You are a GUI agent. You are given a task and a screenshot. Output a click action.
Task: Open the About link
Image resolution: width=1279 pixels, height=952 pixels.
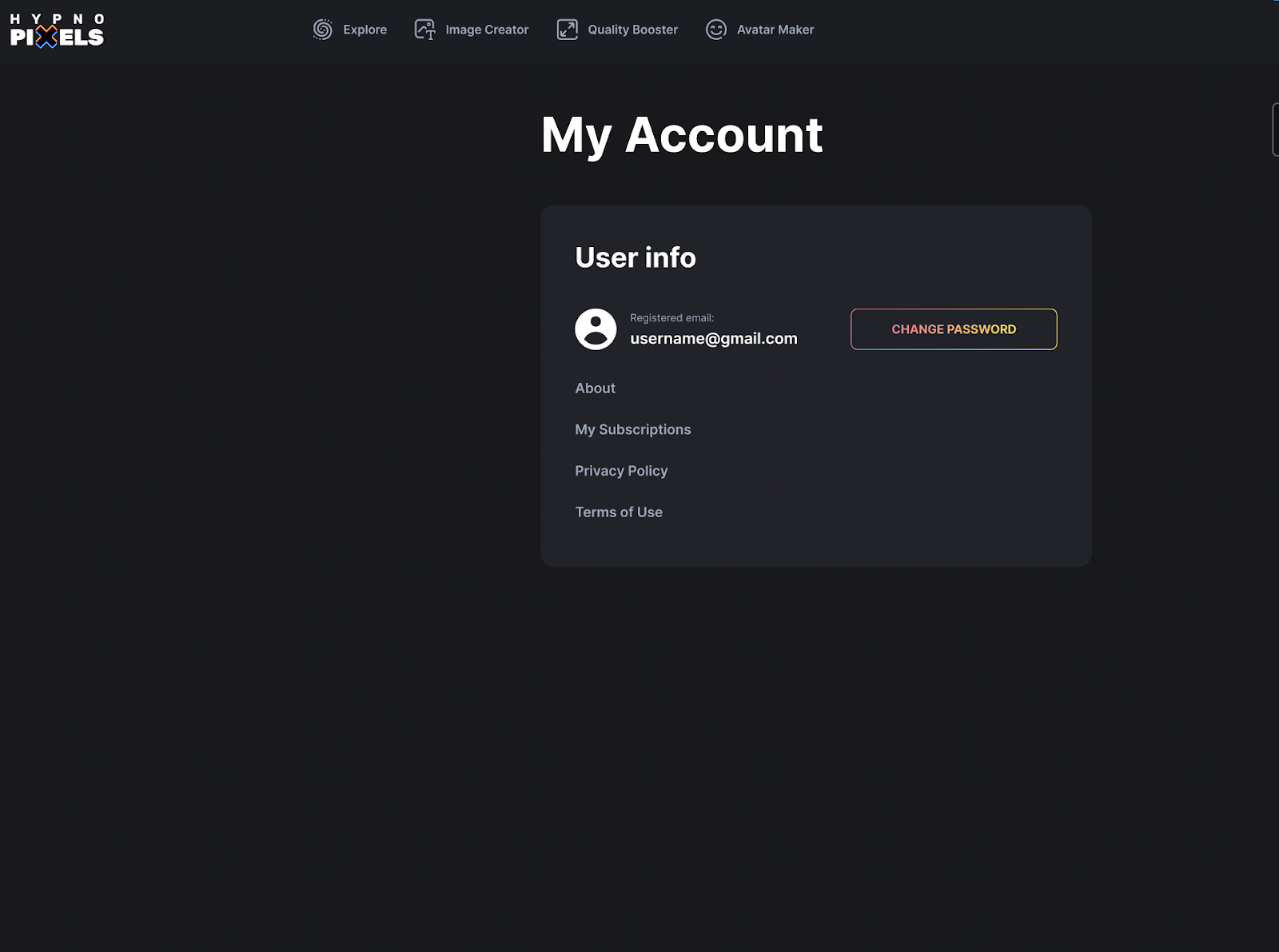tap(595, 388)
